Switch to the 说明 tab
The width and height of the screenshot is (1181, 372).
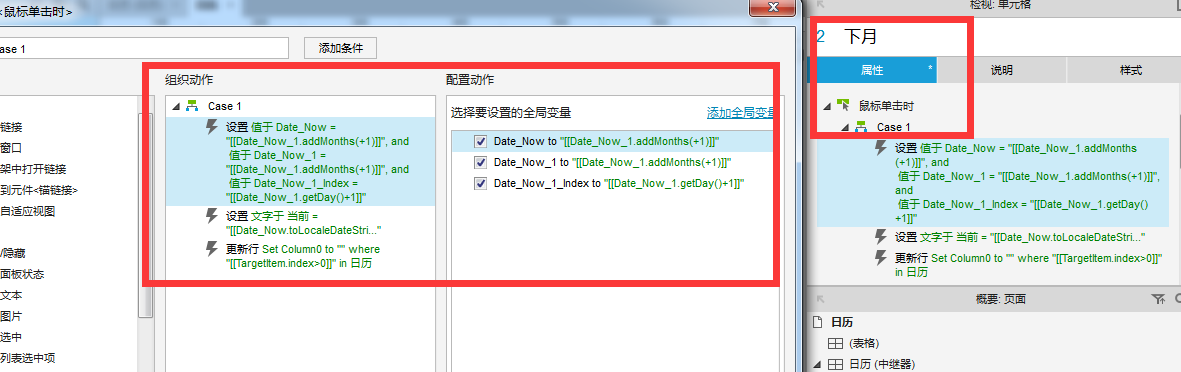point(1002,70)
